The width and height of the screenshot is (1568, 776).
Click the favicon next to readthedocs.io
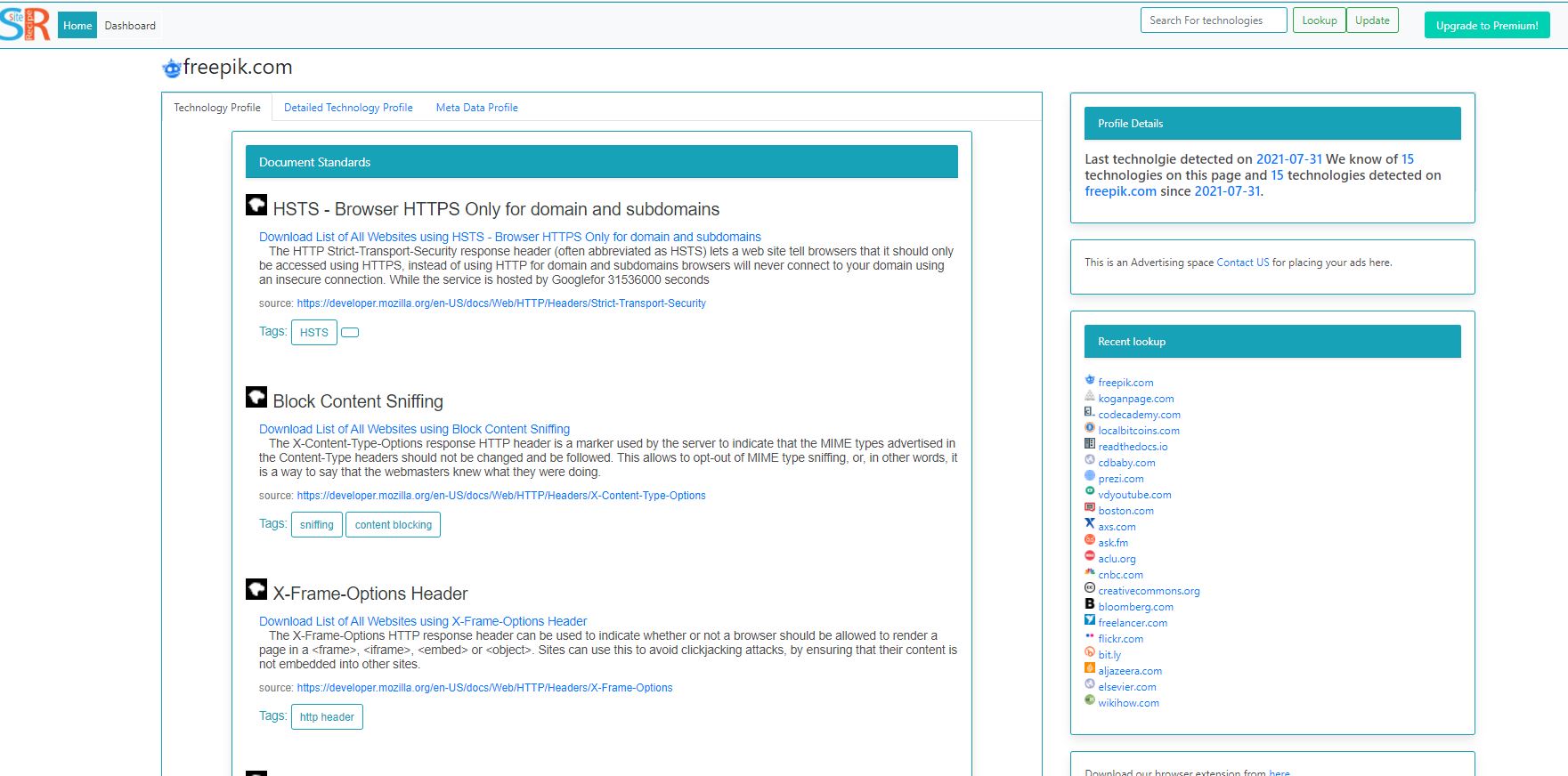click(1090, 444)
